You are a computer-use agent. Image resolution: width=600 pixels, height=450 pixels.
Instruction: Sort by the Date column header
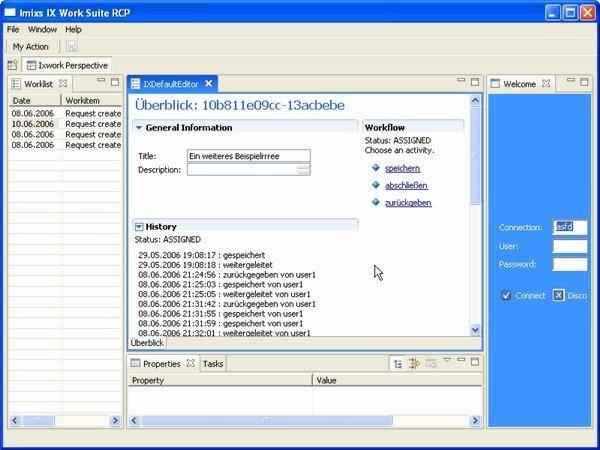click(35, 101)
